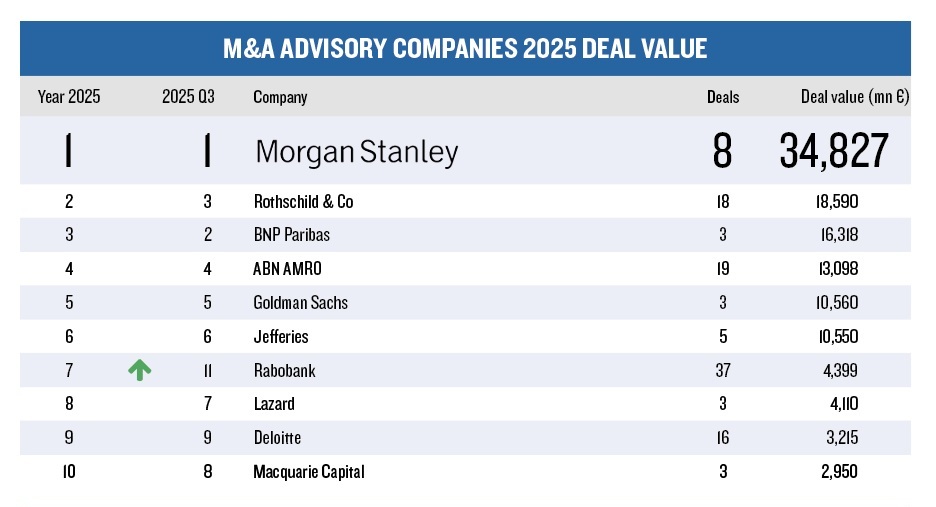Click the Deals column header

723,97
